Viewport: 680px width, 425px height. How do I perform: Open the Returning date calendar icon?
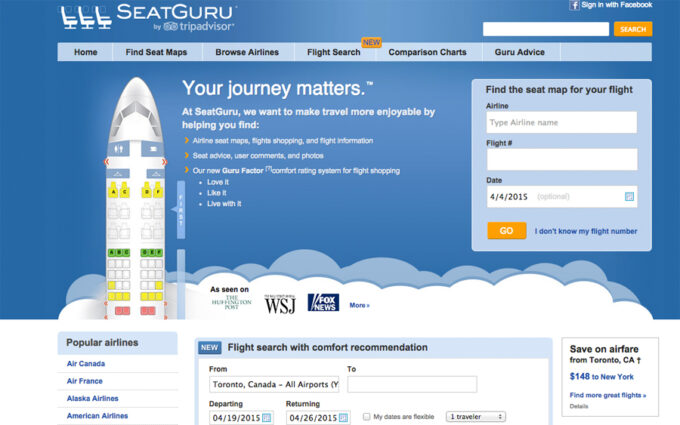tap(343, 418)
